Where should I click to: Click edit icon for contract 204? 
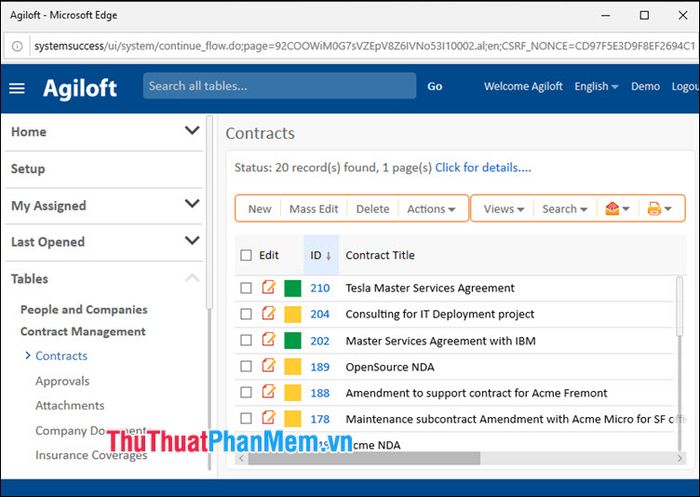(x=268, y=314)
